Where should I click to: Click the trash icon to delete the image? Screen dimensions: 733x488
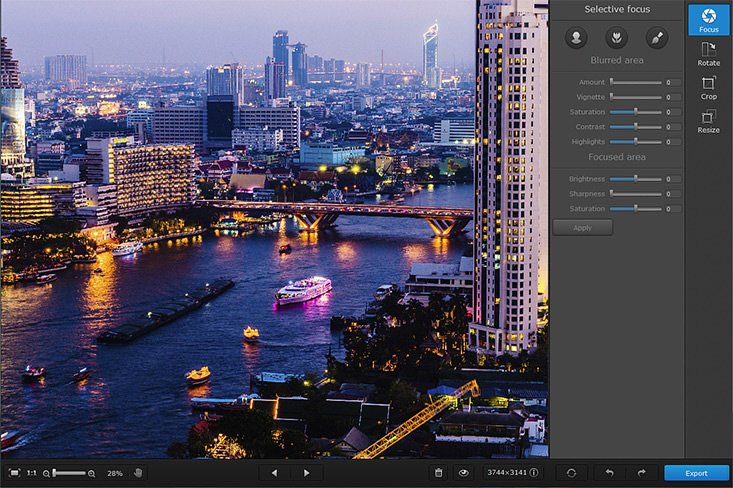438,473
